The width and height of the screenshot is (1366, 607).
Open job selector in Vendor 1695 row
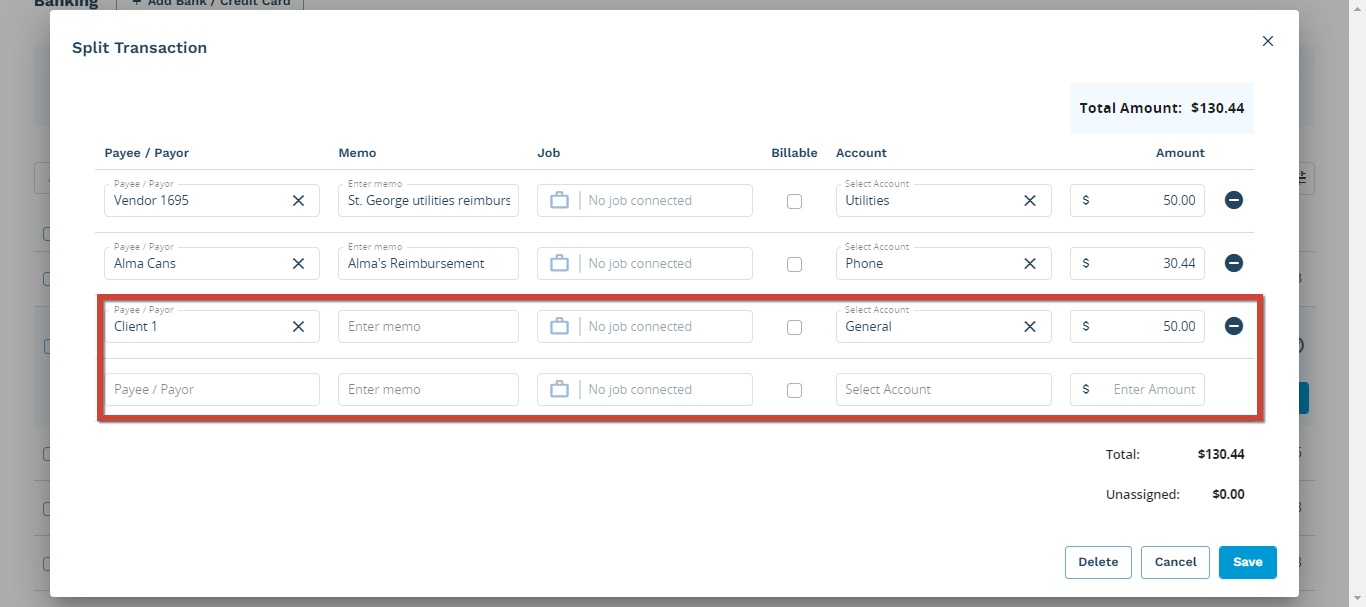point(644,200)
